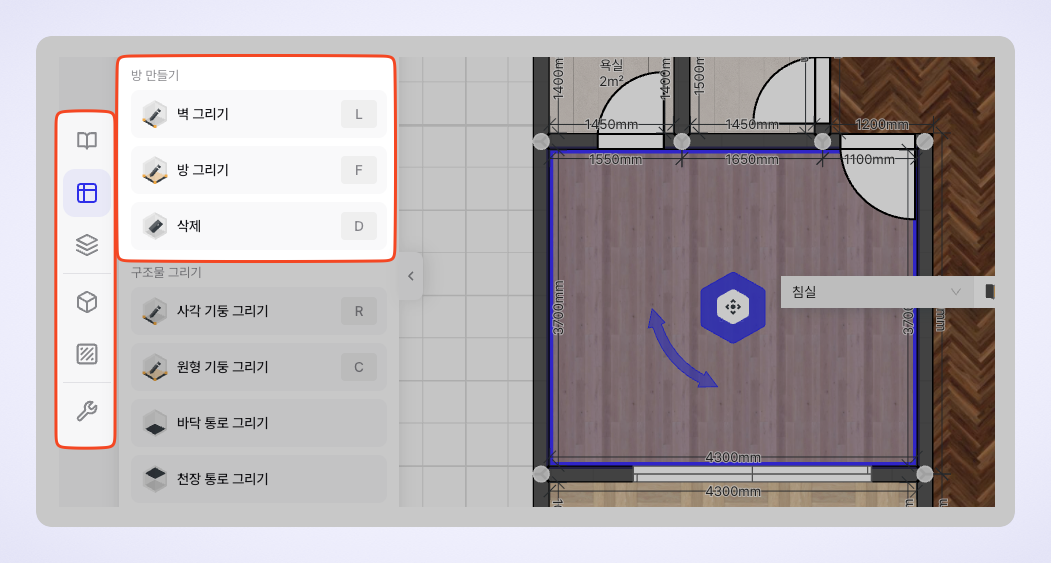Select the 삭제 delete tool
The height and width of the screenshot is (563, 1051).
(259, 226)
